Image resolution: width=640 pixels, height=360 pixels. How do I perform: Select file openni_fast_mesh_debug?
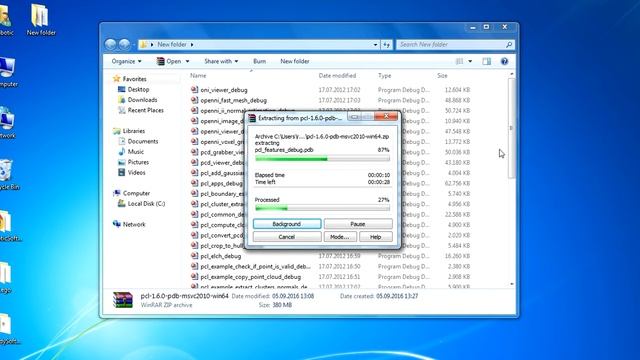pyautogui.click(x=233, y=100)
